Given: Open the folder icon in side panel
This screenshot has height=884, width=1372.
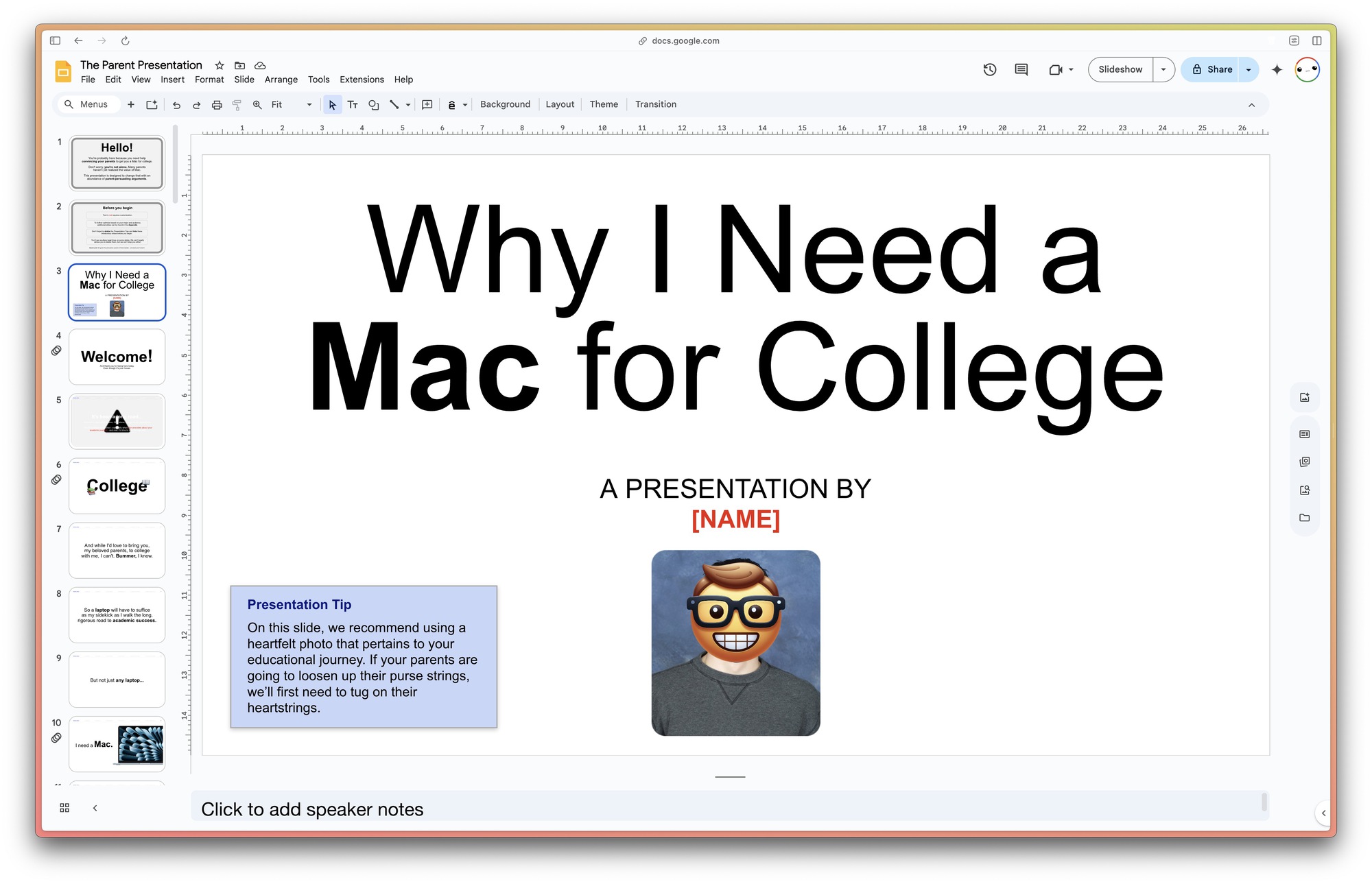Looking at the screenshot, I should 1304,518.
